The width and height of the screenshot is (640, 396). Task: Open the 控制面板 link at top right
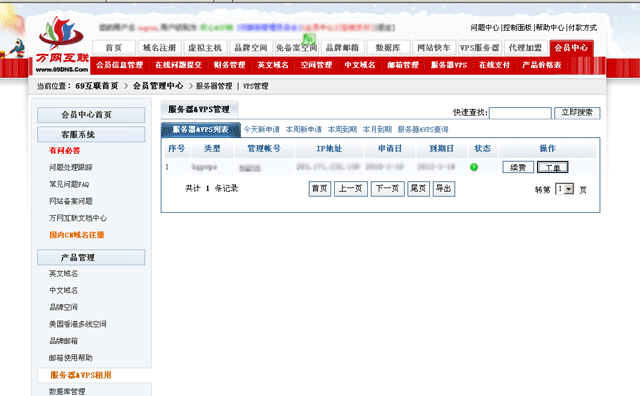[x=518, y=27]
